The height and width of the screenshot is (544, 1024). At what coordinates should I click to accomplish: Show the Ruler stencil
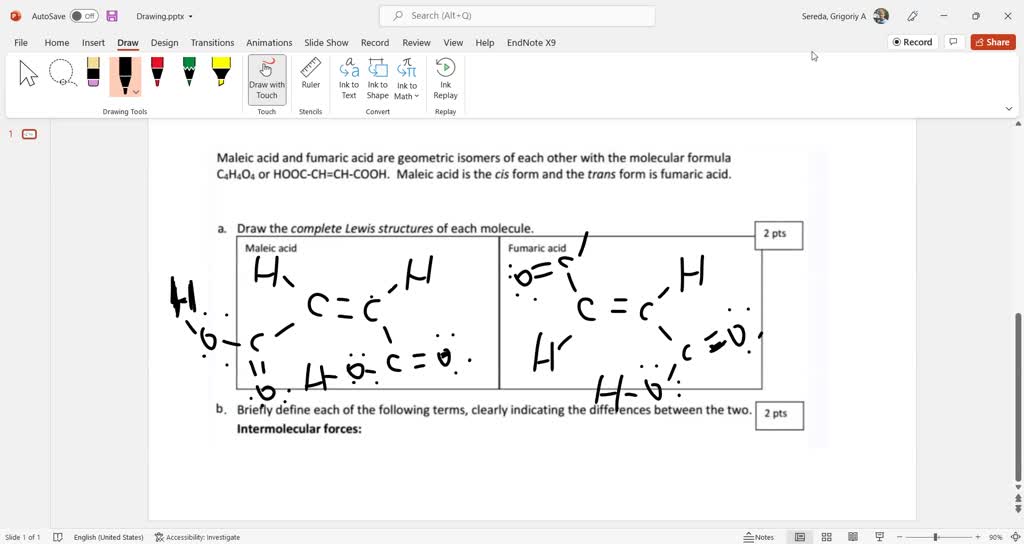310,73
